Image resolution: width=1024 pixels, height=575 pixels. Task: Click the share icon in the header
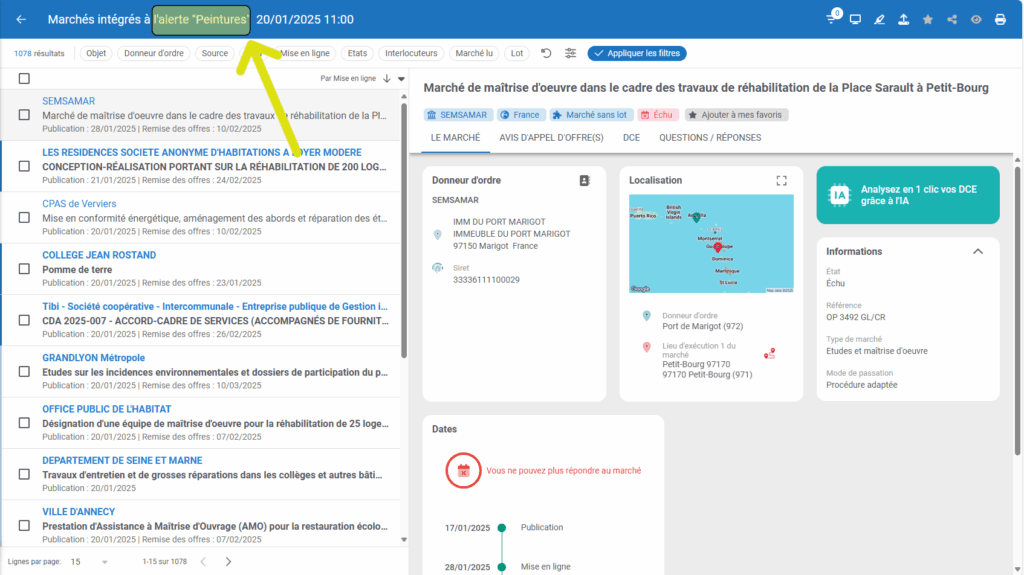pyautogui.click(x=951, y=20)
